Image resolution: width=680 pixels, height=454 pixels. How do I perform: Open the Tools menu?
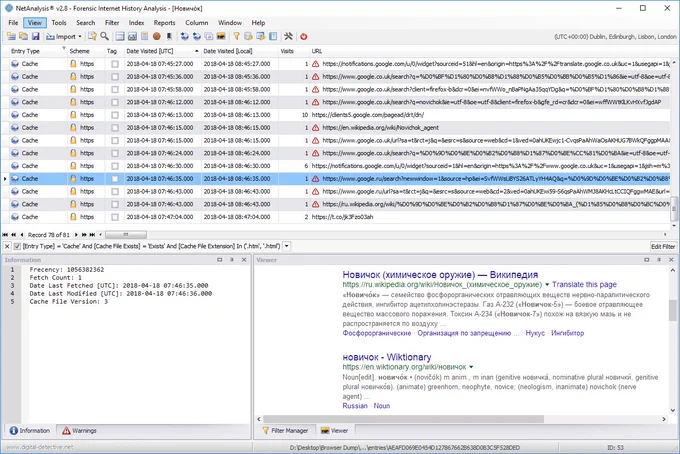coord(59,23)
